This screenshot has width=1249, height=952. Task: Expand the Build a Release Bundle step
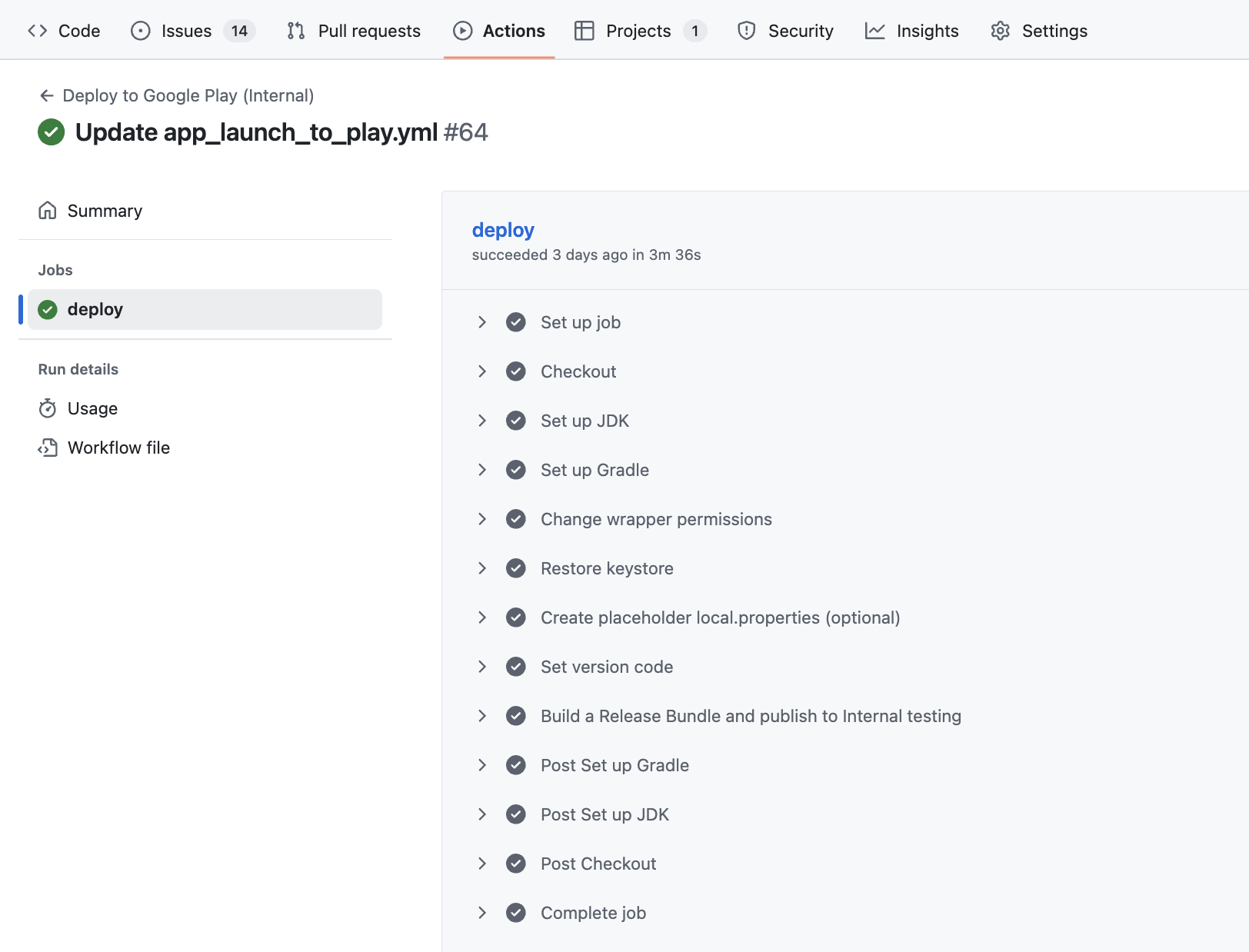tap(482, 716)
